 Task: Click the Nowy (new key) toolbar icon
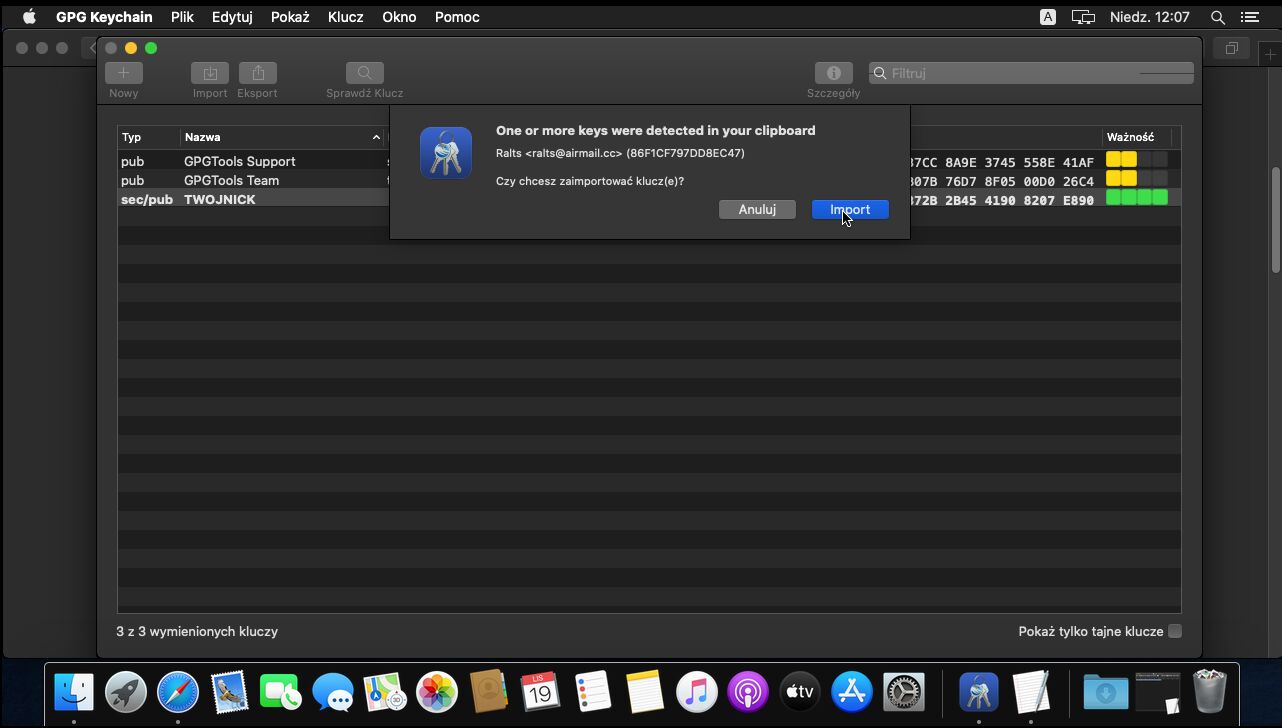124,73
